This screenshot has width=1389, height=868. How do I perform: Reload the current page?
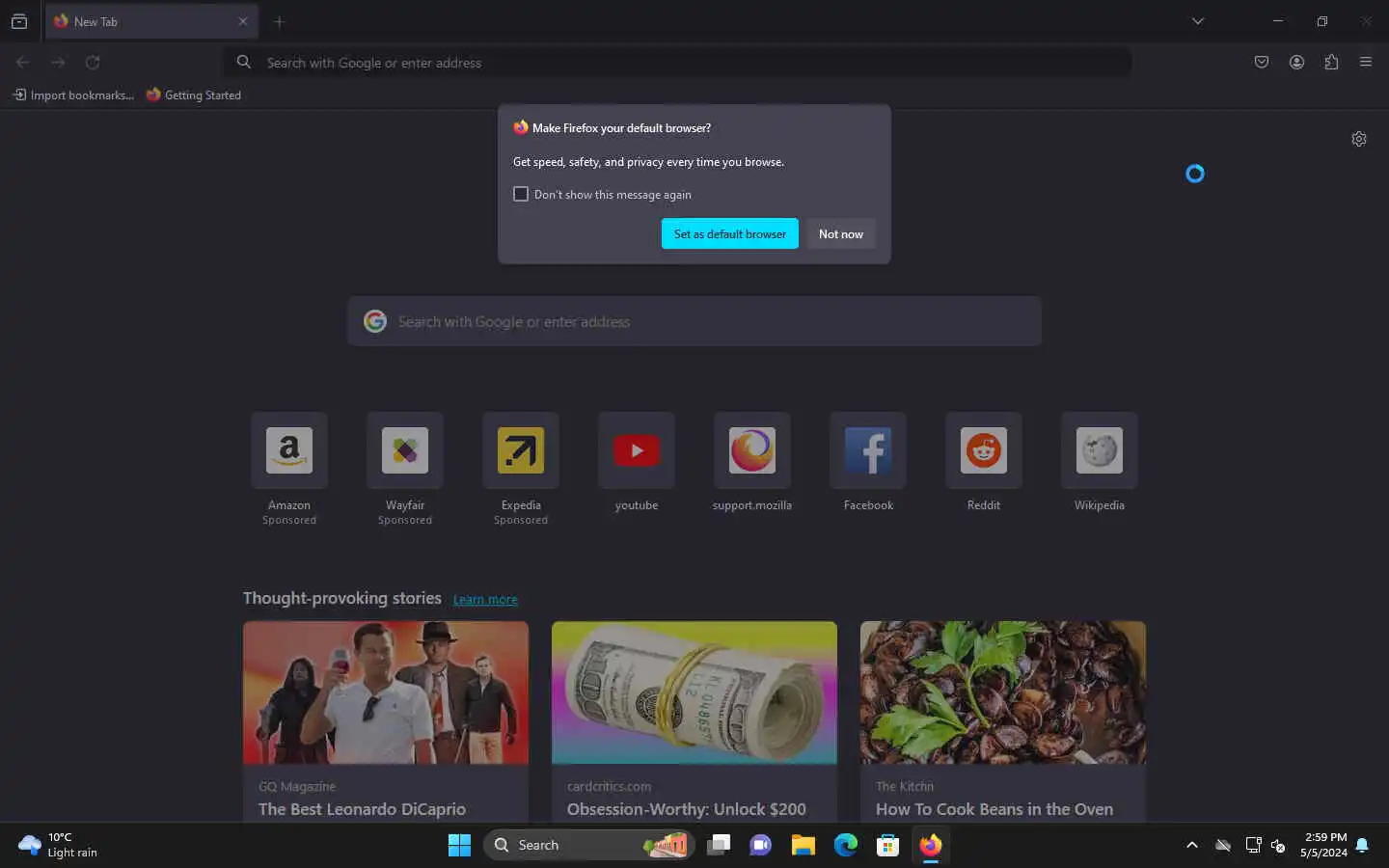click(93, 62)
